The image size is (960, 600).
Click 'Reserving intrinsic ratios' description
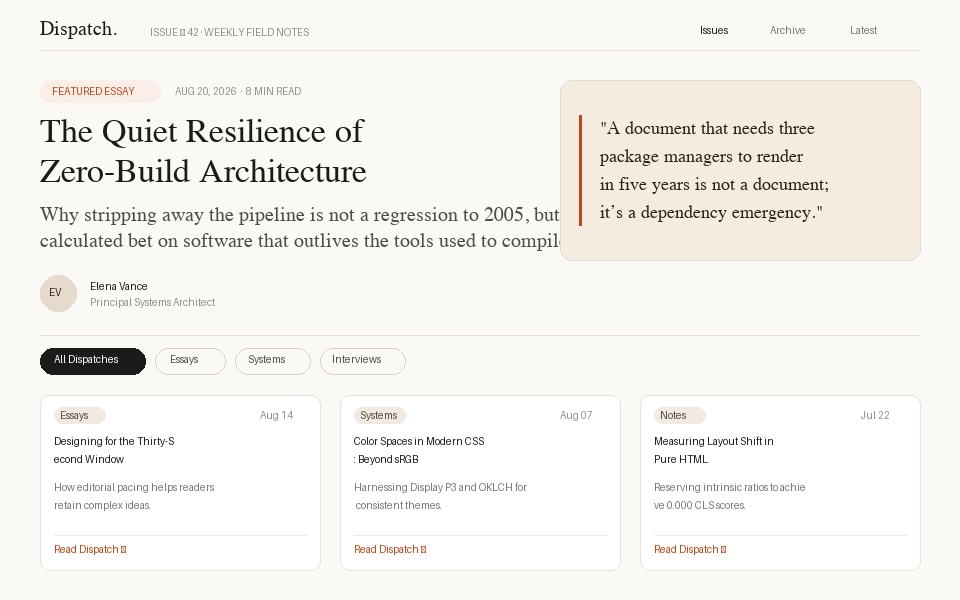pos(730,496)
